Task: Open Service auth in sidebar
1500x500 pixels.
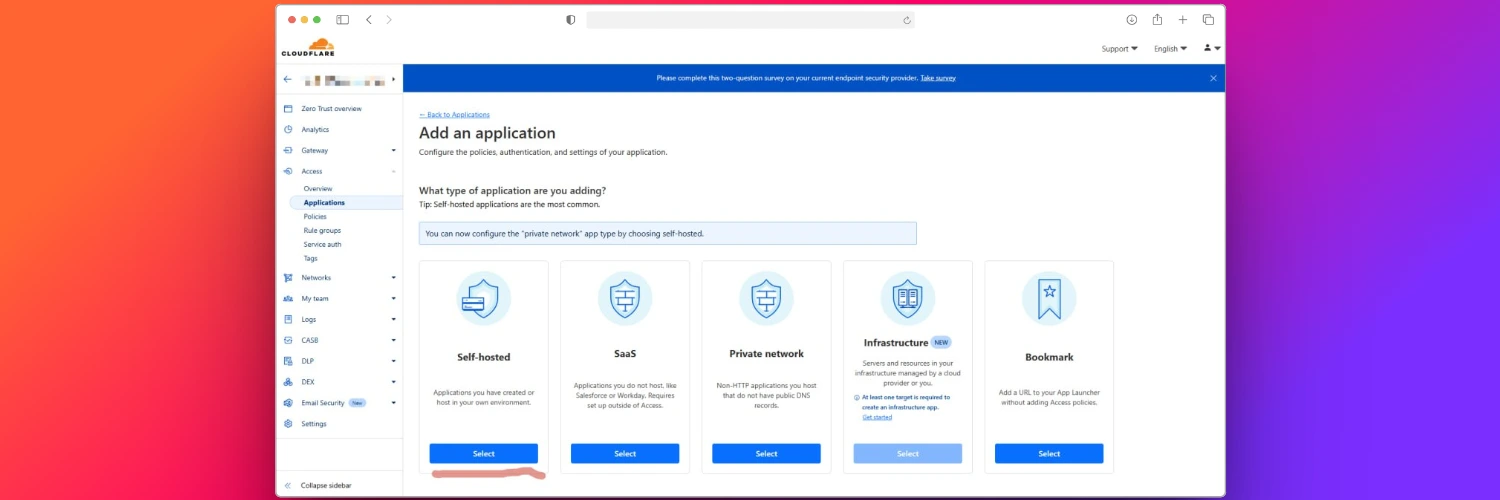Action: (322, 245)
